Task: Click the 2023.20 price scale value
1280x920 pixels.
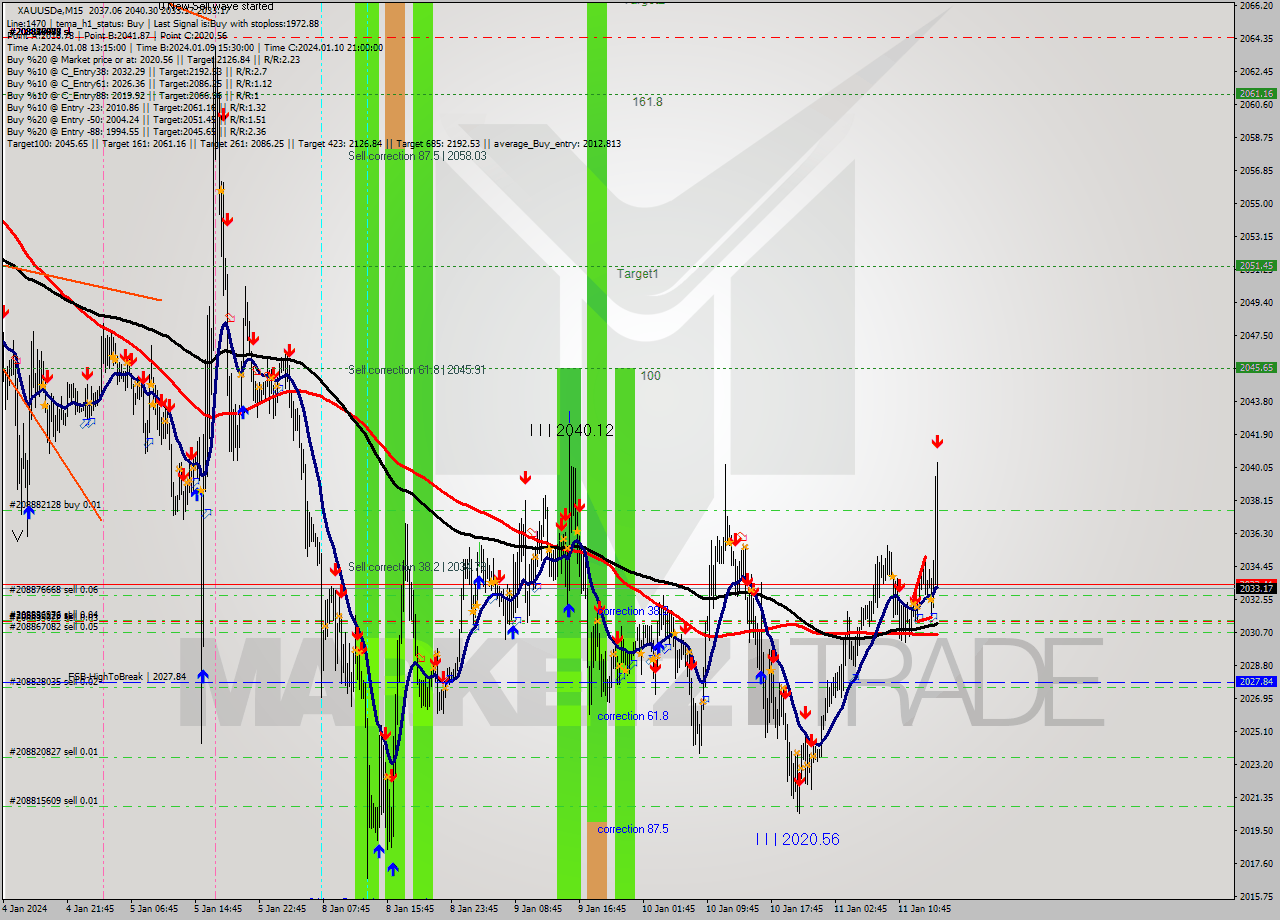Action: [x=1255, y=765]
